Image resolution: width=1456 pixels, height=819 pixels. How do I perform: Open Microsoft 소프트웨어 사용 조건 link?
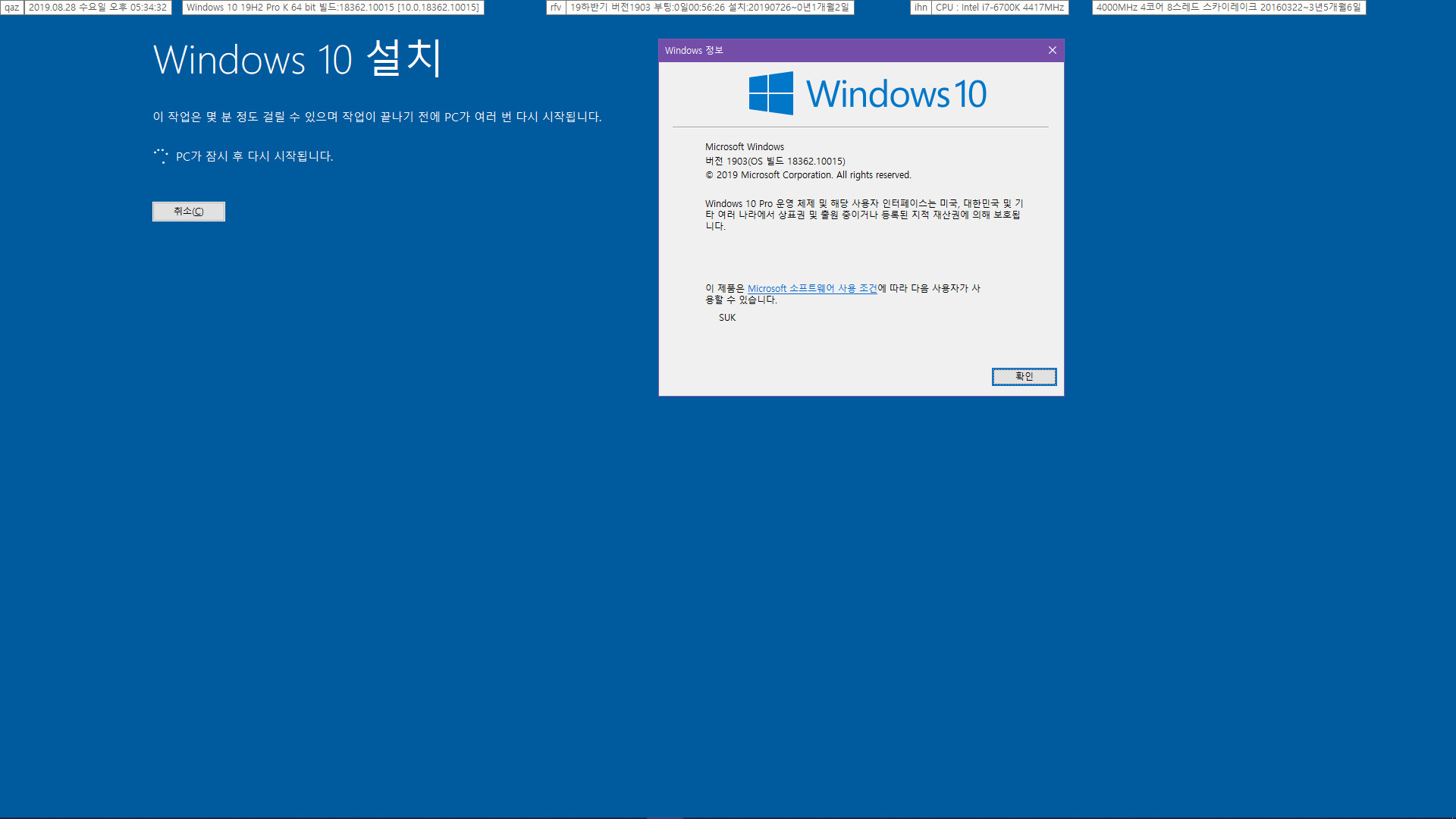812,289
